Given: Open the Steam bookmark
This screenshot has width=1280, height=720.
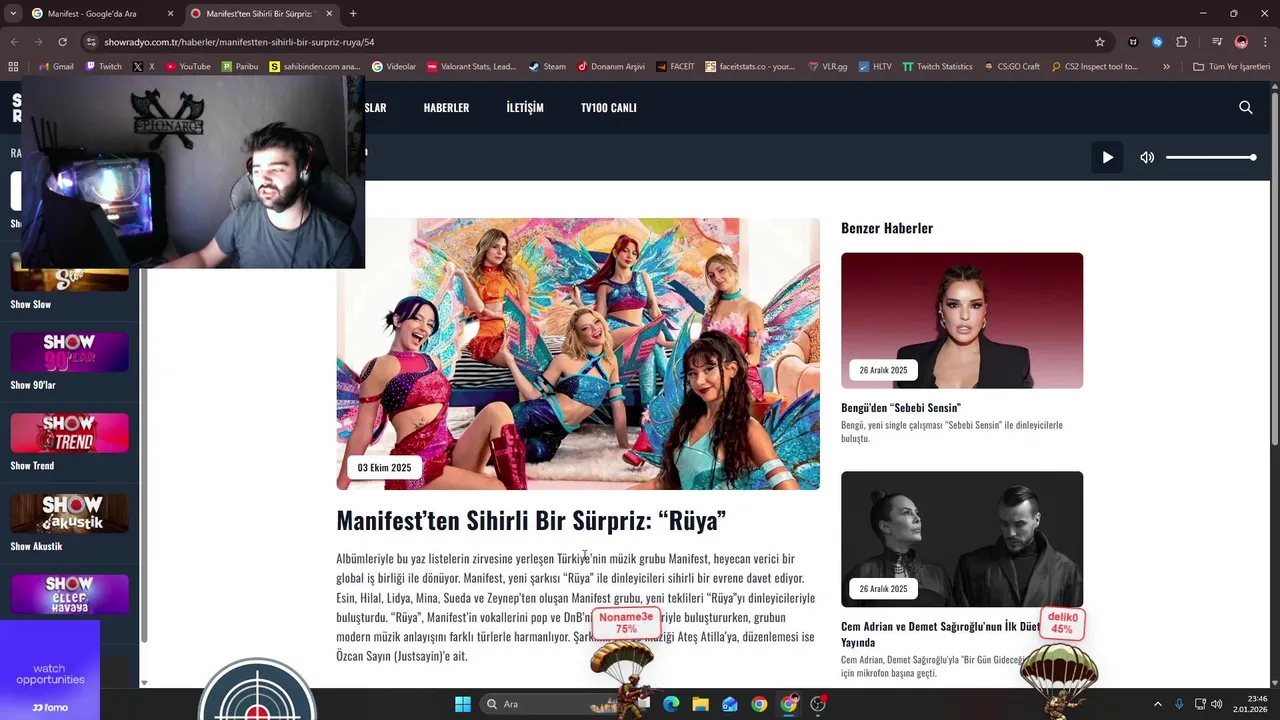Looking at the screenshot, I should point(547,67).
